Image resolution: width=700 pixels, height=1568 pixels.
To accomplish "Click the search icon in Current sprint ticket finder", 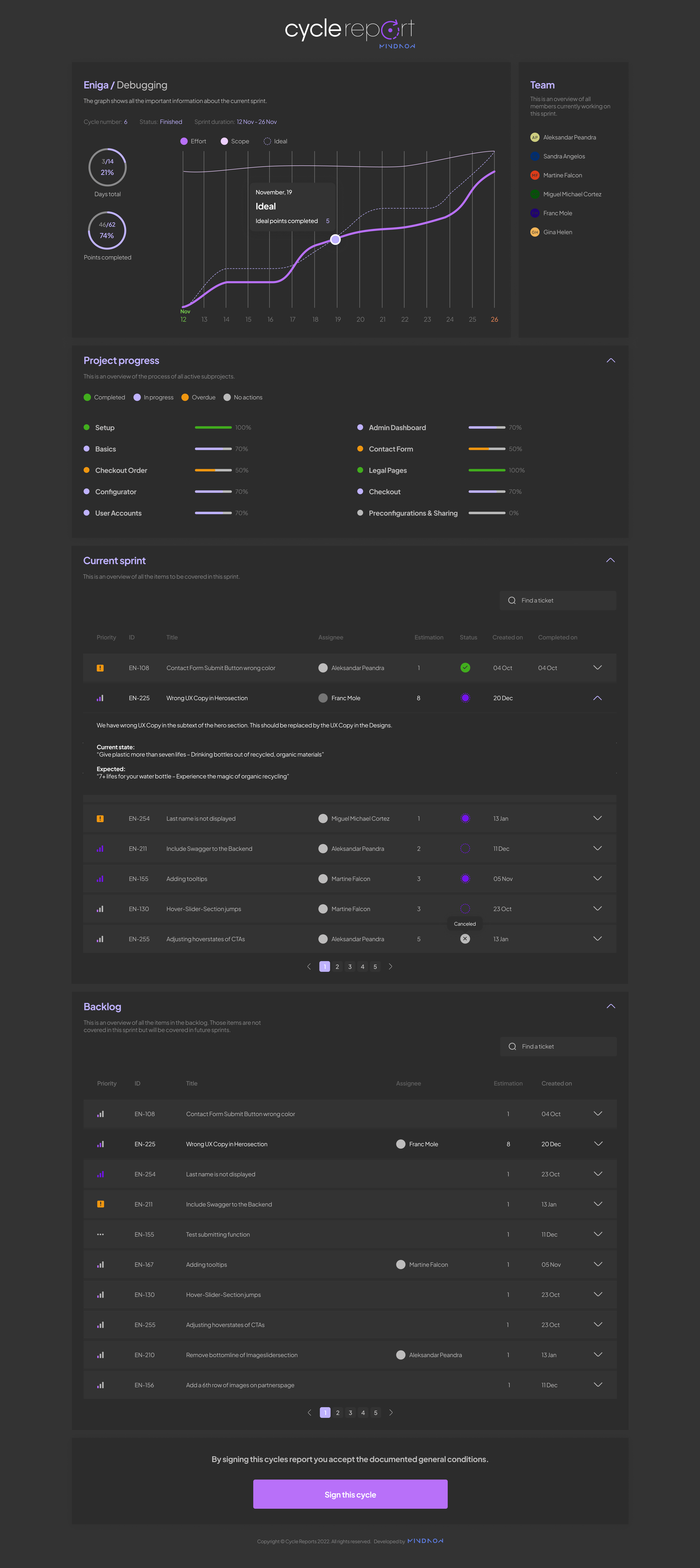I will tap(512, 600).
